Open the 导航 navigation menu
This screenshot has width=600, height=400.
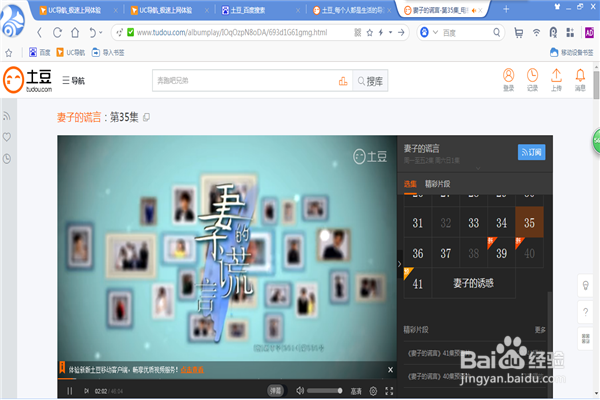coord(73,80)
